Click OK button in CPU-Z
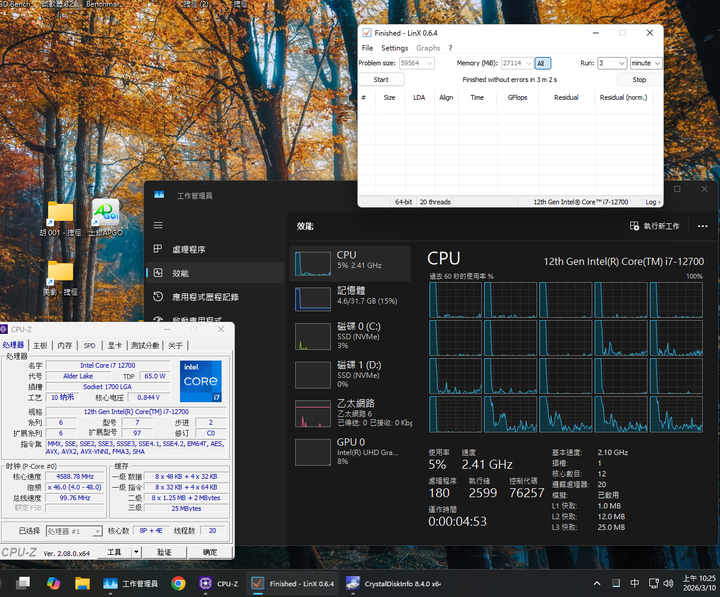 point(210,552)
